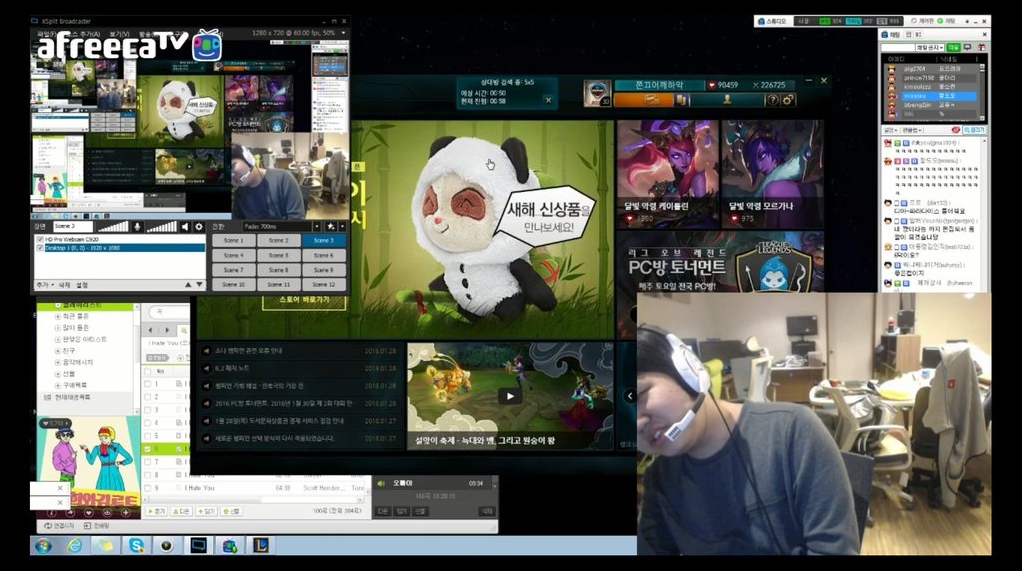The height and width of the screenshot is (571, 1022).
Task: Click the previous arrow beside video banner
Action: (630, 396)
